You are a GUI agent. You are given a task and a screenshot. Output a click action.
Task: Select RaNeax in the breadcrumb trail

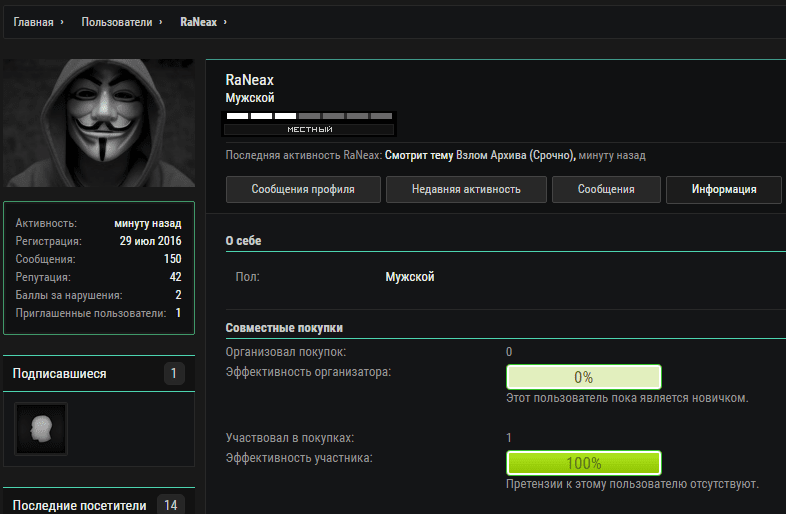pos(198,21)
